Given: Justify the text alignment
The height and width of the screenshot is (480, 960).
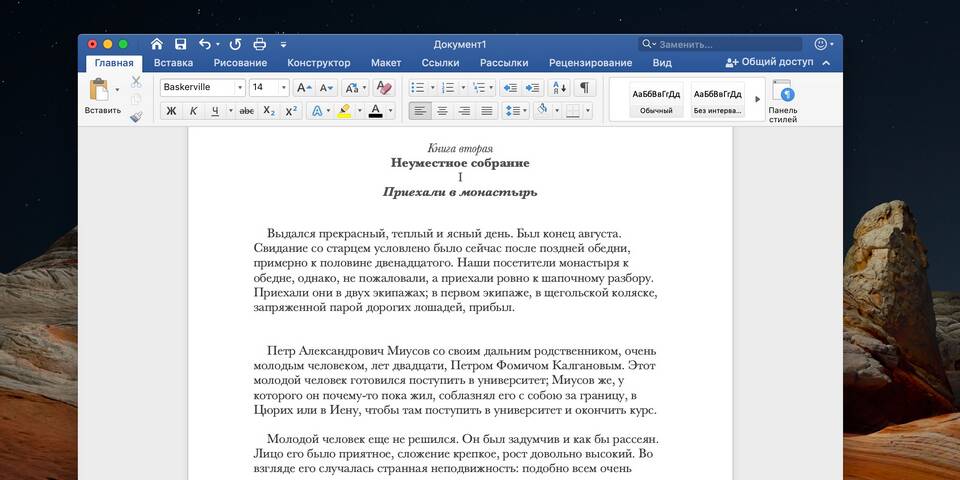Looking at the screenshot, I should click(487, 111).
